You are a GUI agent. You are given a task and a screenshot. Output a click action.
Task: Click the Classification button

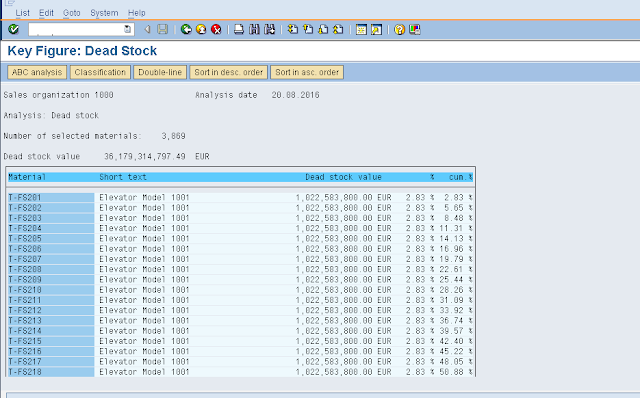100,72
